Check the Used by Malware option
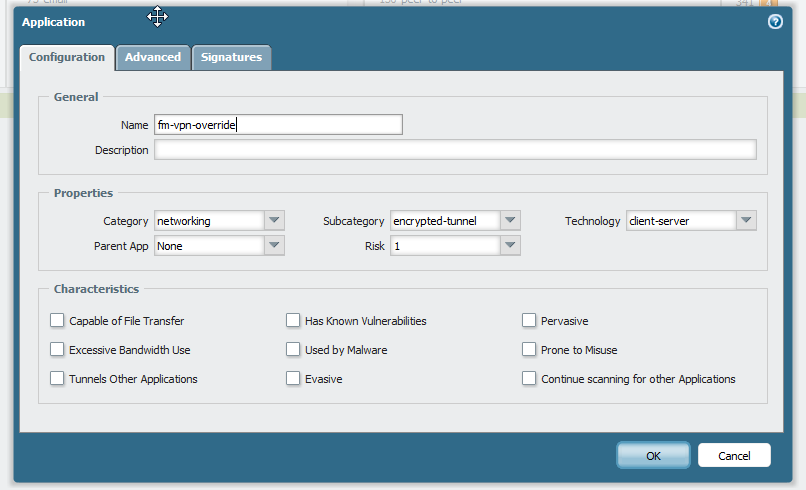The image size is (806, 490). tap(293, 350)
